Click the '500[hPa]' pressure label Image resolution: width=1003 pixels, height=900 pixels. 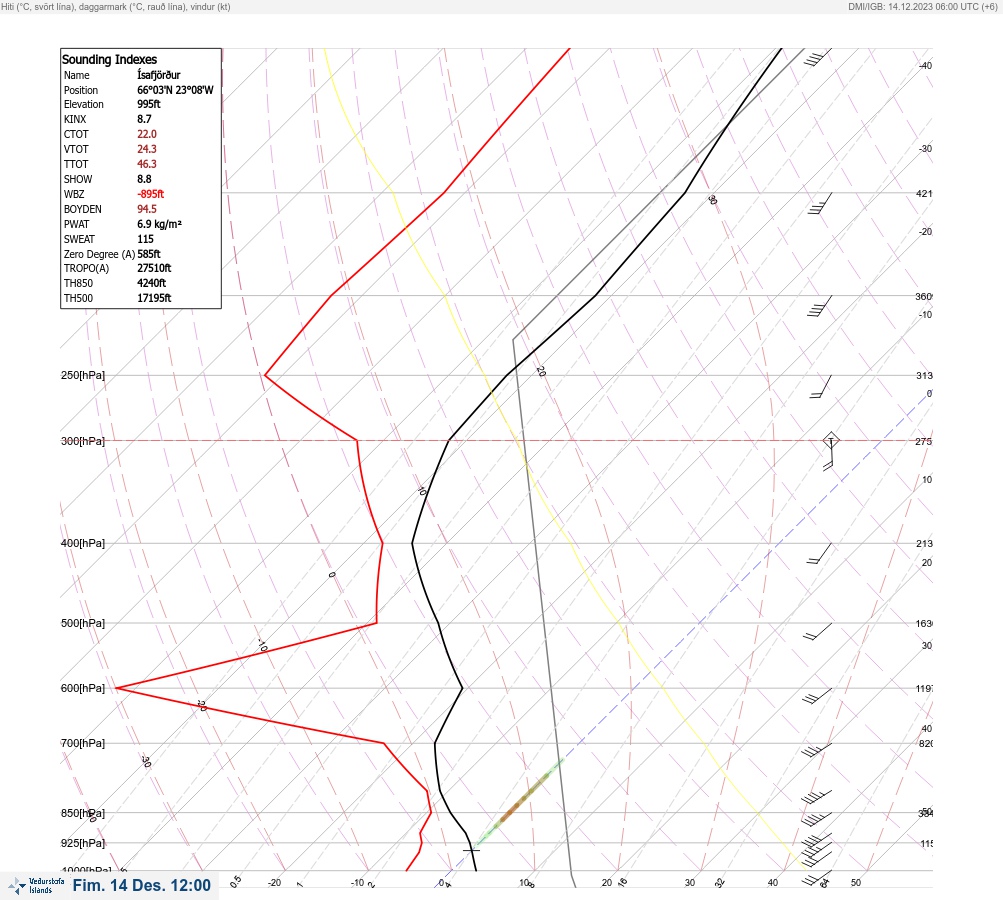pos(83,623)
